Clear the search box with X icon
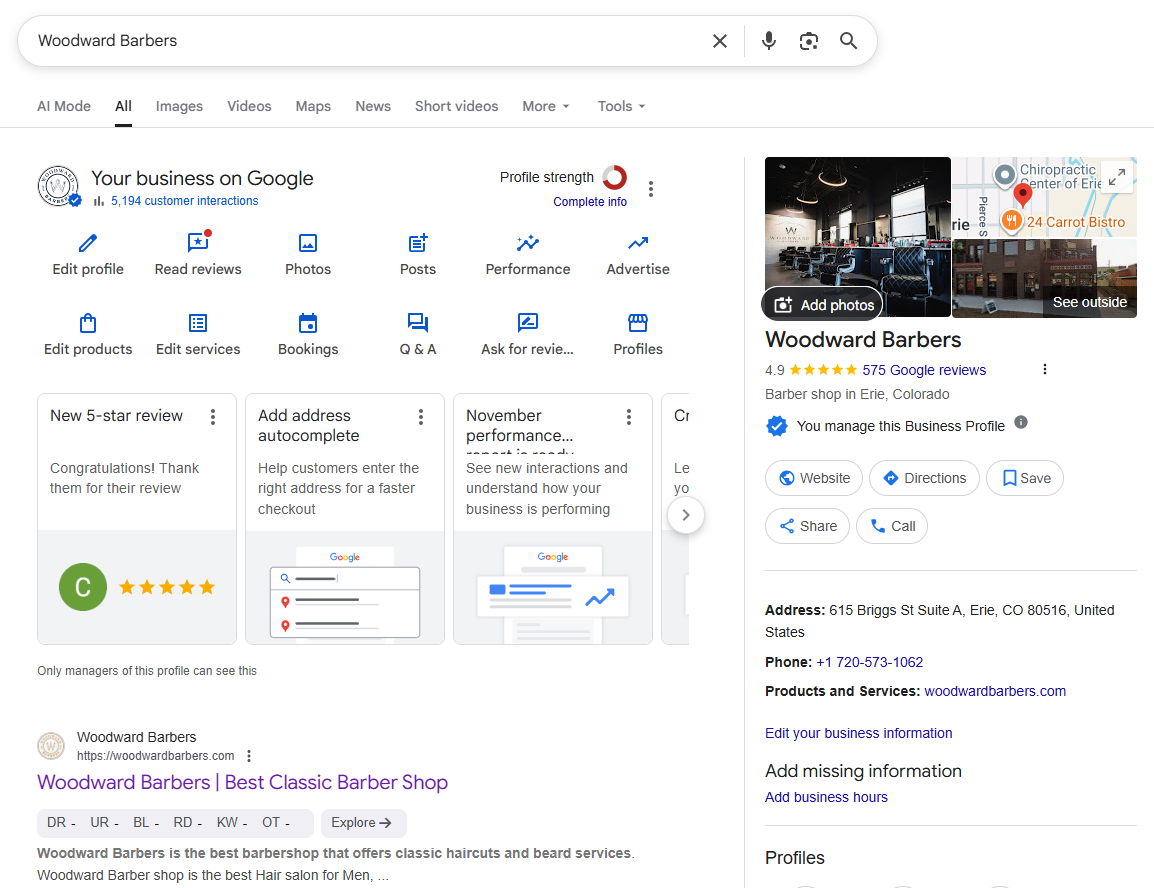 720,41
